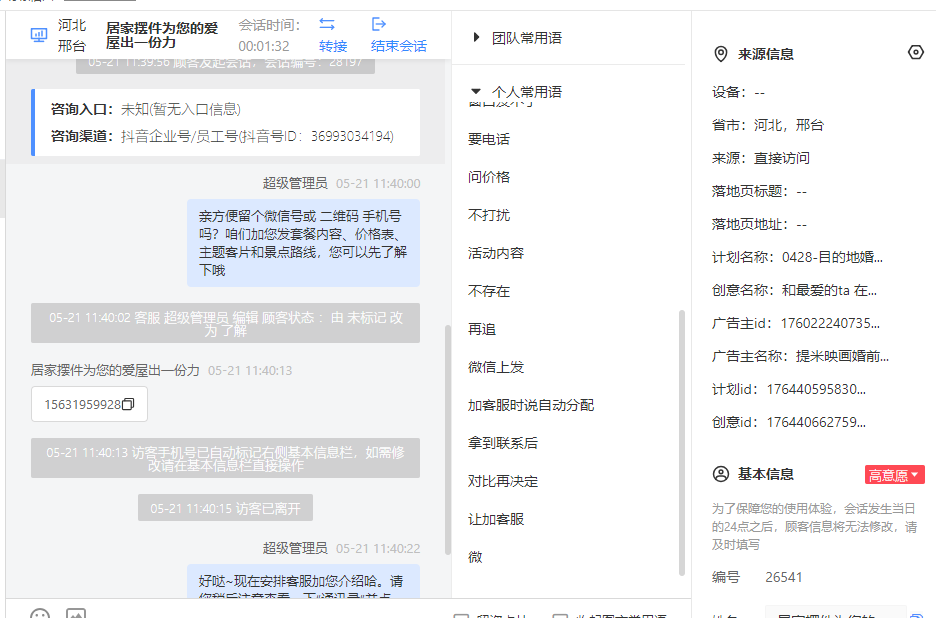
Task: Select the 活动内容 quick phrase
Action: [x=496, y=253]
